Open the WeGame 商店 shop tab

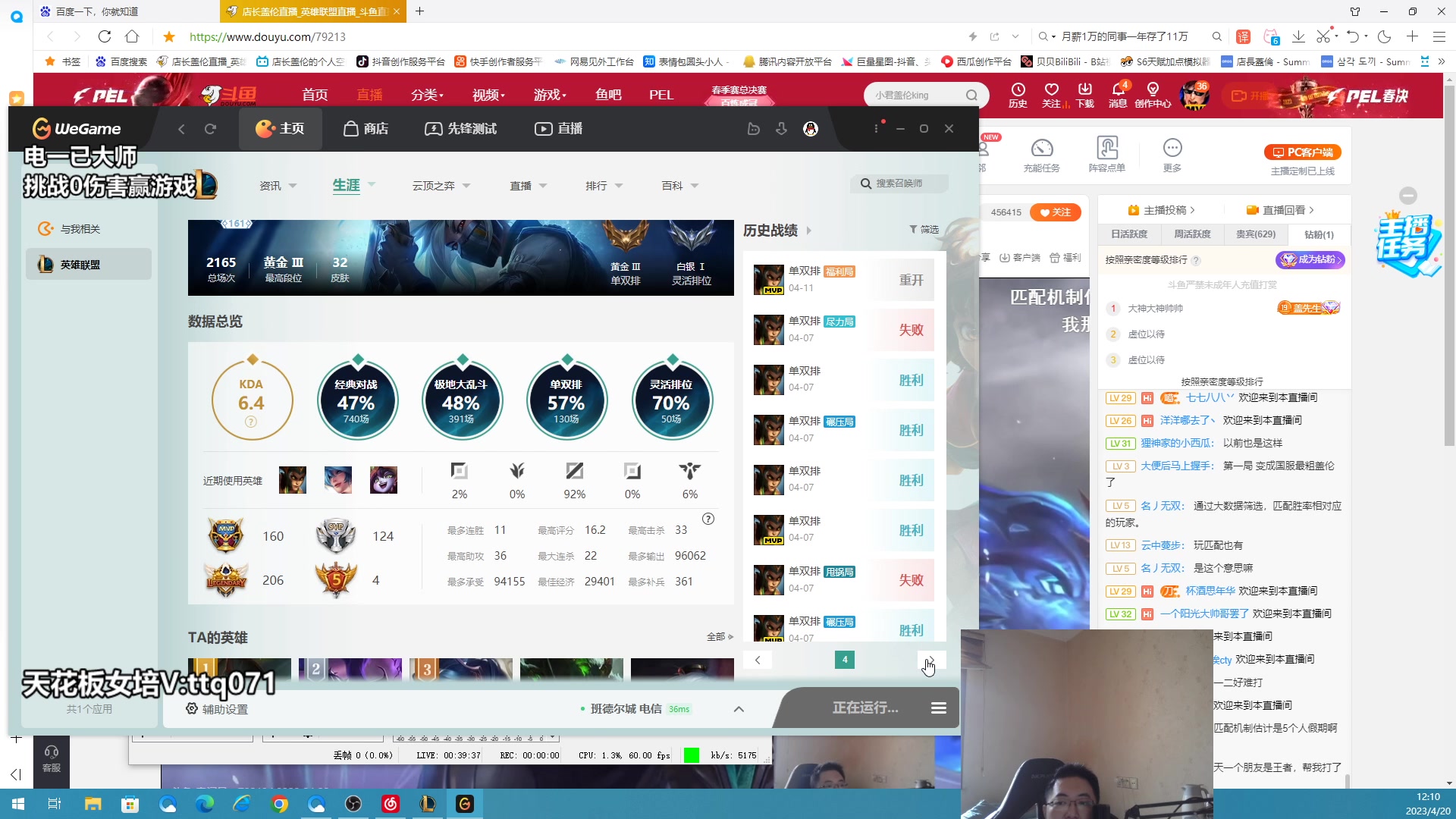[366, 129]
